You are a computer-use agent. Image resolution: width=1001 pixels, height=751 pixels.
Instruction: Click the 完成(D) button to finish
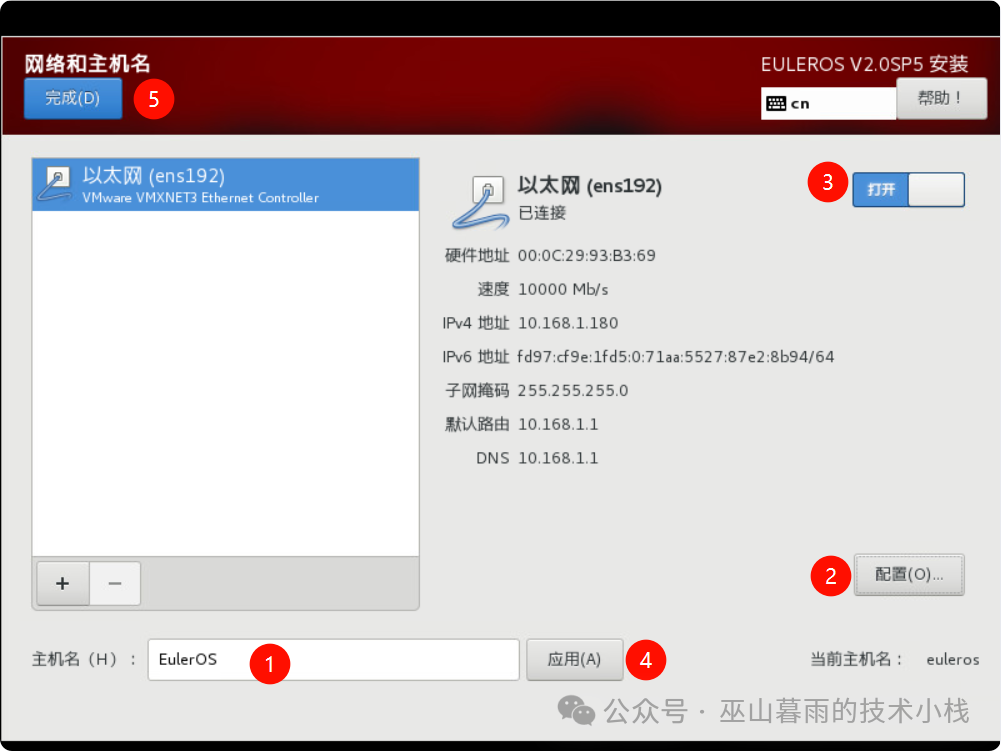coord(72,98)
